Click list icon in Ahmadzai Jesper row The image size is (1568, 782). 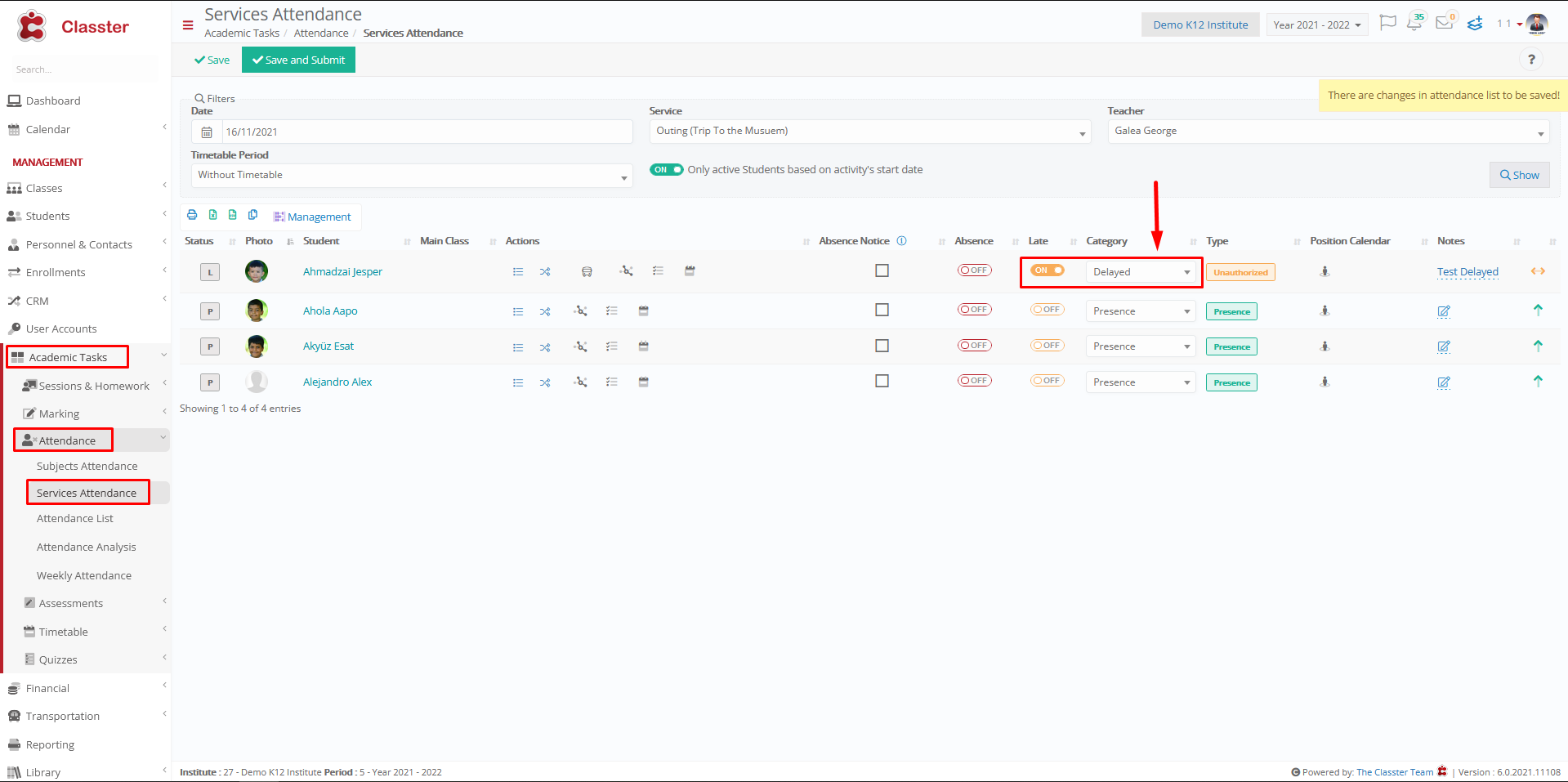518,272
